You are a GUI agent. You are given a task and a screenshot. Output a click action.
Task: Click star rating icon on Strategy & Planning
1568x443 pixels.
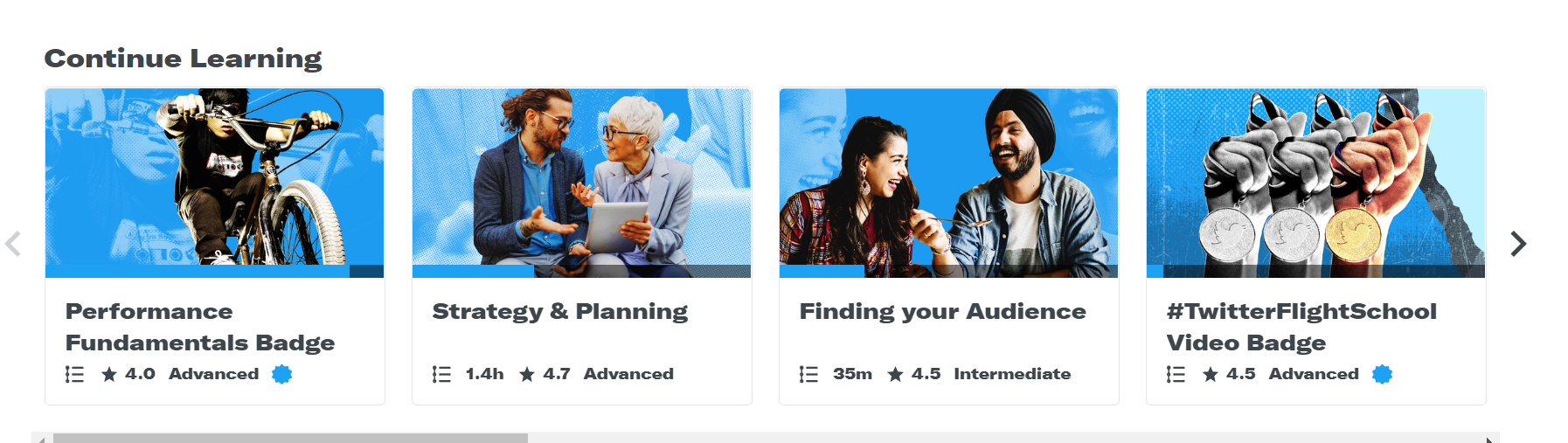527,374
